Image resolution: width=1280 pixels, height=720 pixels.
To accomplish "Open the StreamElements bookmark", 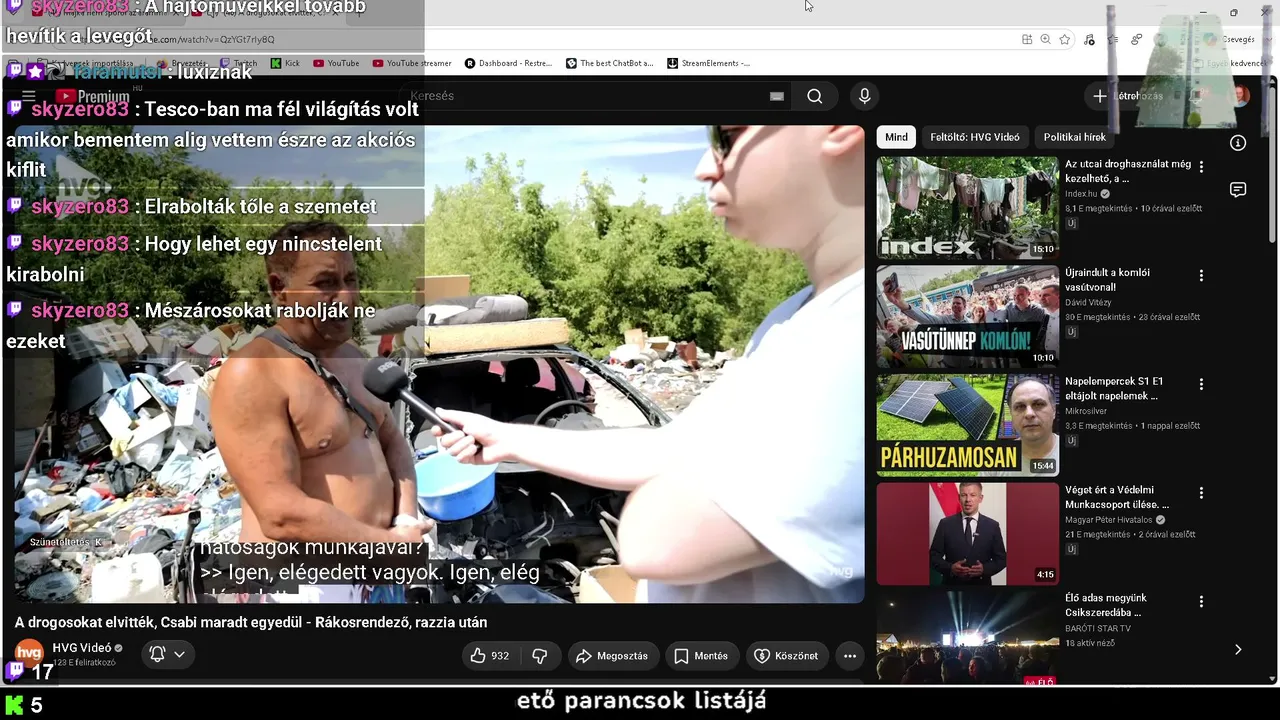I will (708, 63).
